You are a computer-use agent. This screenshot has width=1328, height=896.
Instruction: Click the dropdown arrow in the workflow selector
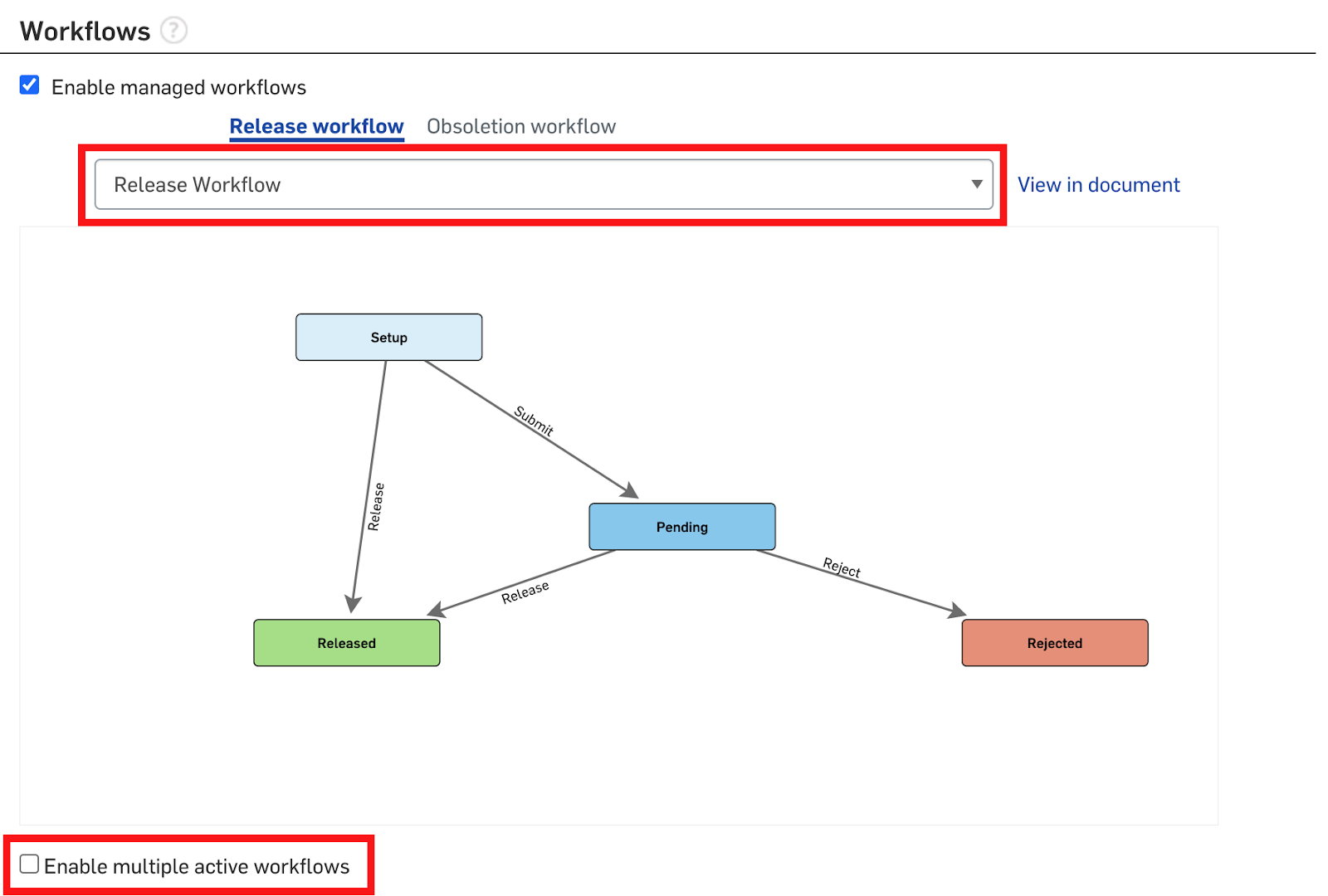[977, 184]
